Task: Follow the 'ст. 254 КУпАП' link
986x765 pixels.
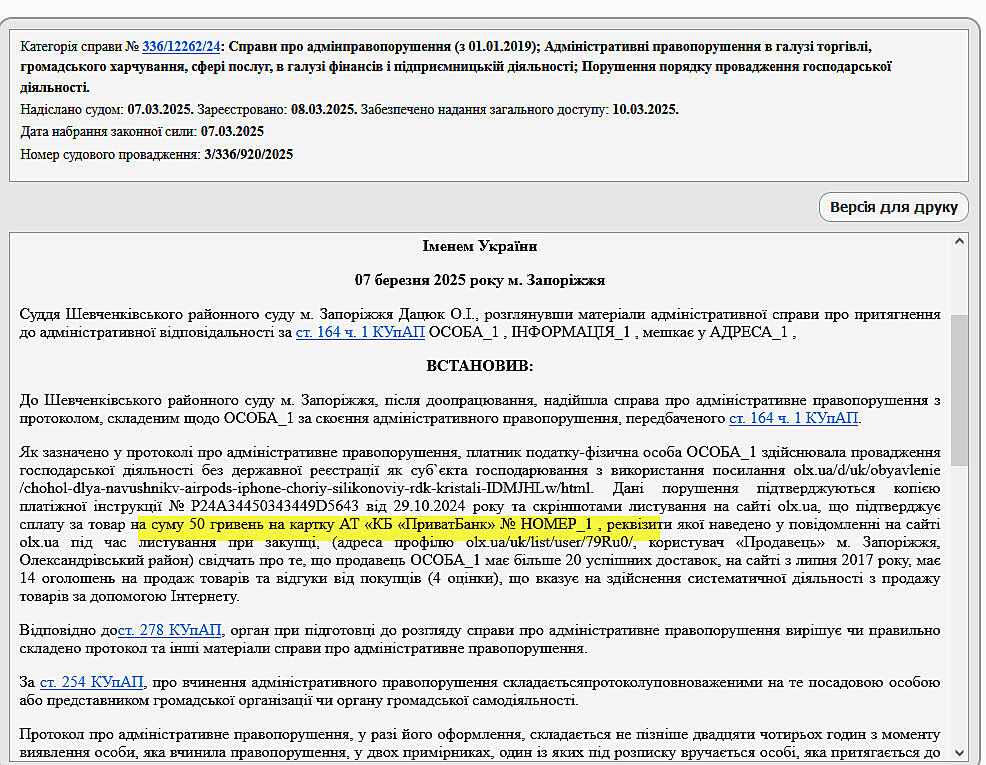Action: pyautogui.click(x=92, y=682)
